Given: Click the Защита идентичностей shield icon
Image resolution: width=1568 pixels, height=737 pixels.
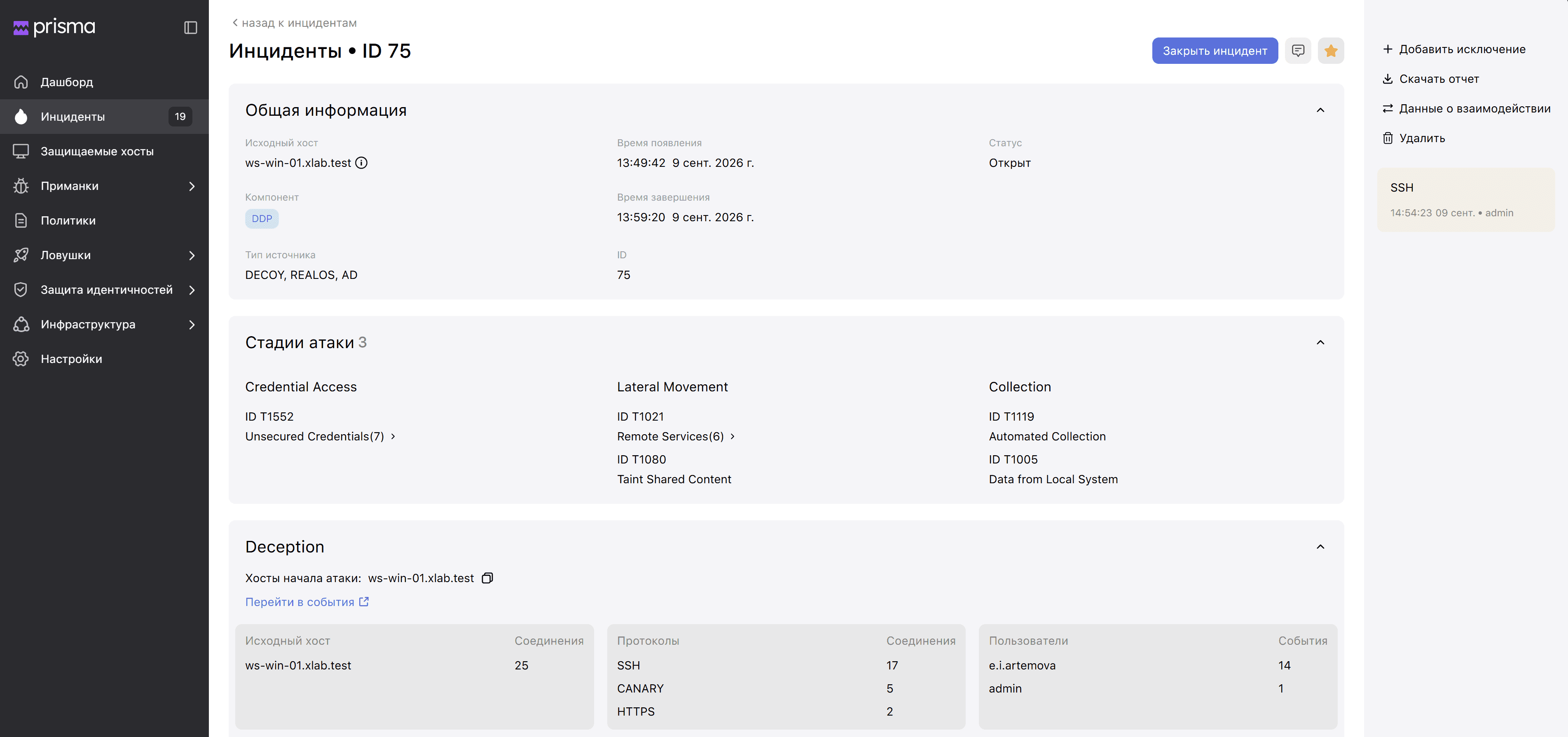Looking at the screenshot, I should [21, 290].
